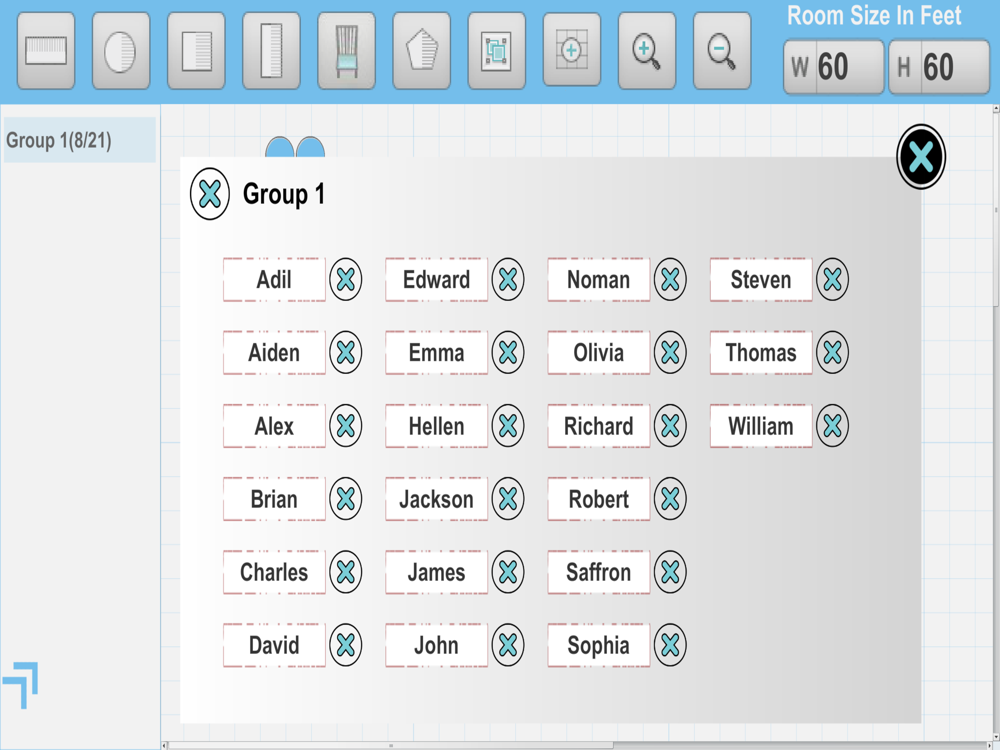This screenshot has width=1000, height=750.
Task: Click the Alex name tag
Action: 274,425
